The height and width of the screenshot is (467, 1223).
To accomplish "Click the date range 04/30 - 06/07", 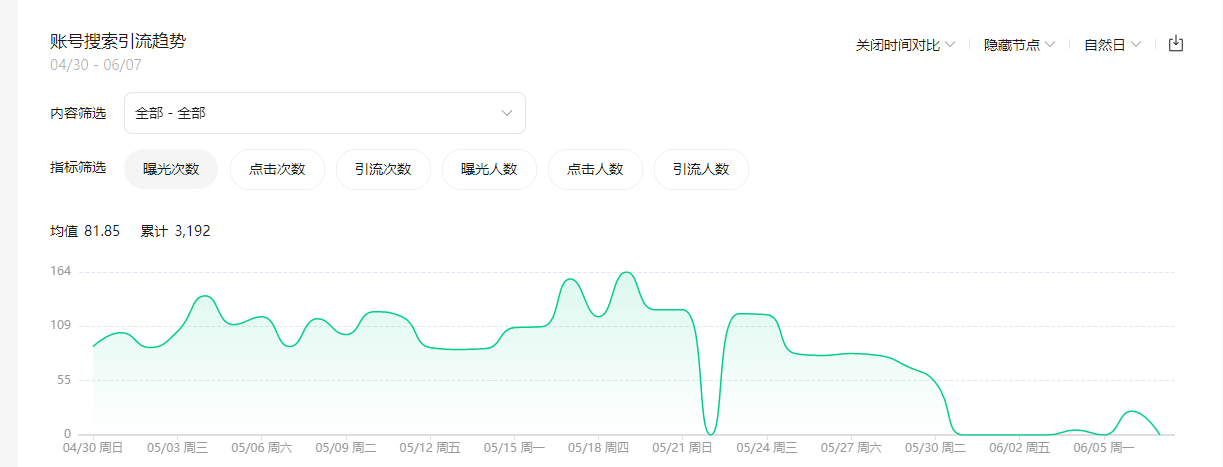I will pyautogui.click(x=96, y=64).
